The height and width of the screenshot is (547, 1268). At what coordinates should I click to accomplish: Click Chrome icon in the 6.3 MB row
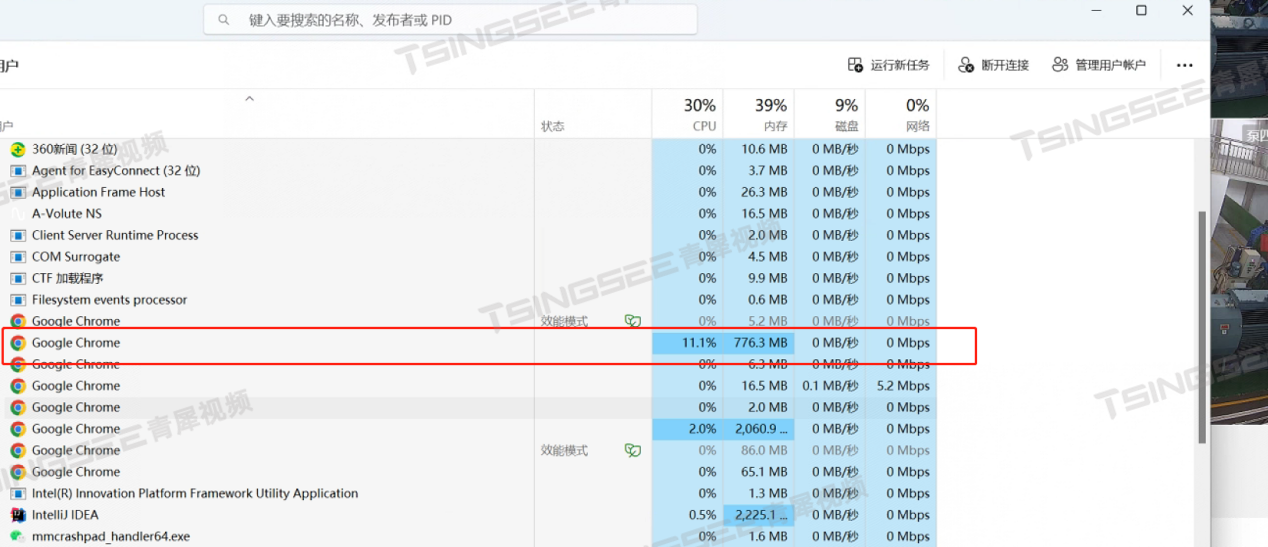click(x=17, y=364)
